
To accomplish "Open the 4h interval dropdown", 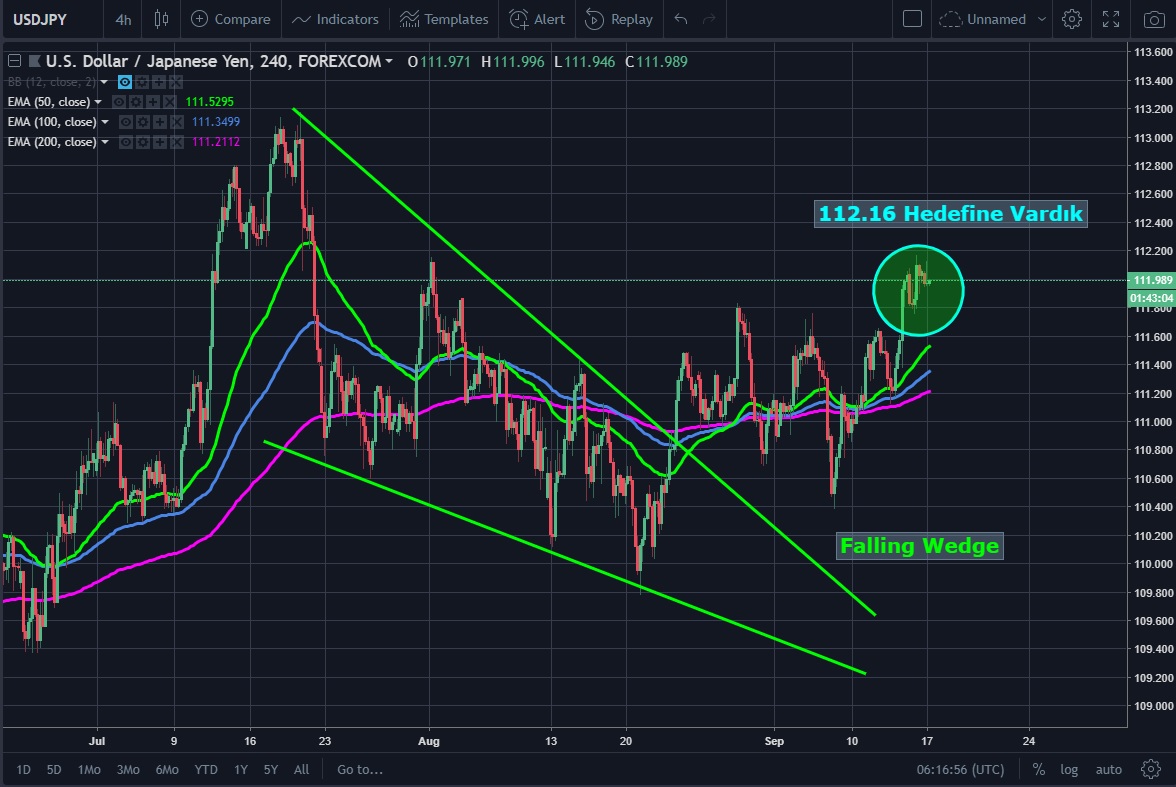I will point(123,19).
